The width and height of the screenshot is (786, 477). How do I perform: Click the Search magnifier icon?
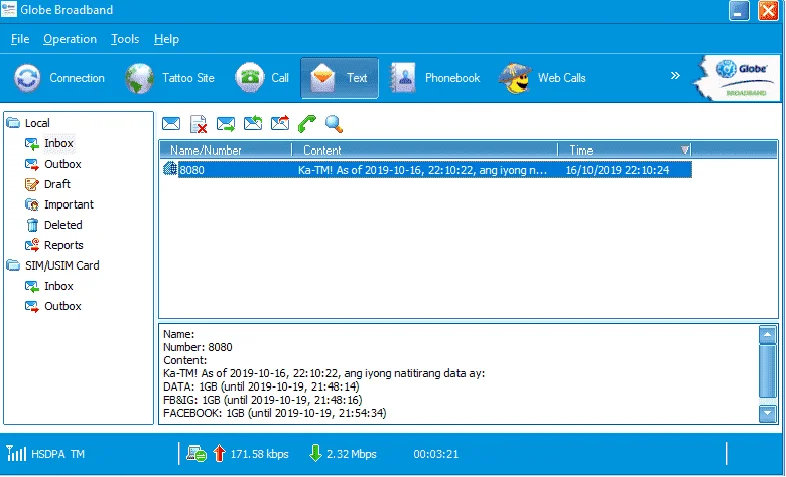[334, 123]
